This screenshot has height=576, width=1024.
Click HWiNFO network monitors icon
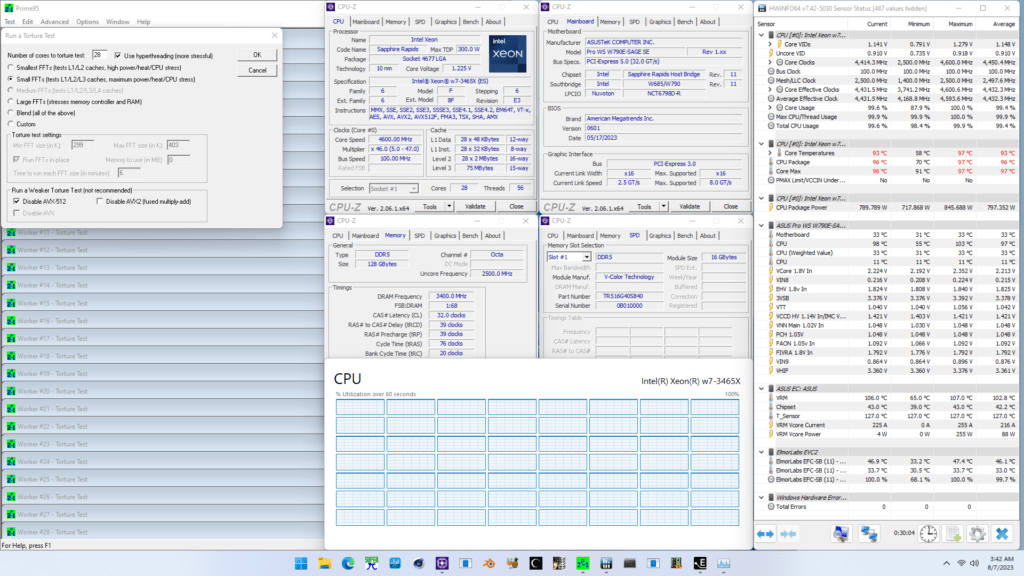pos(869,534)
